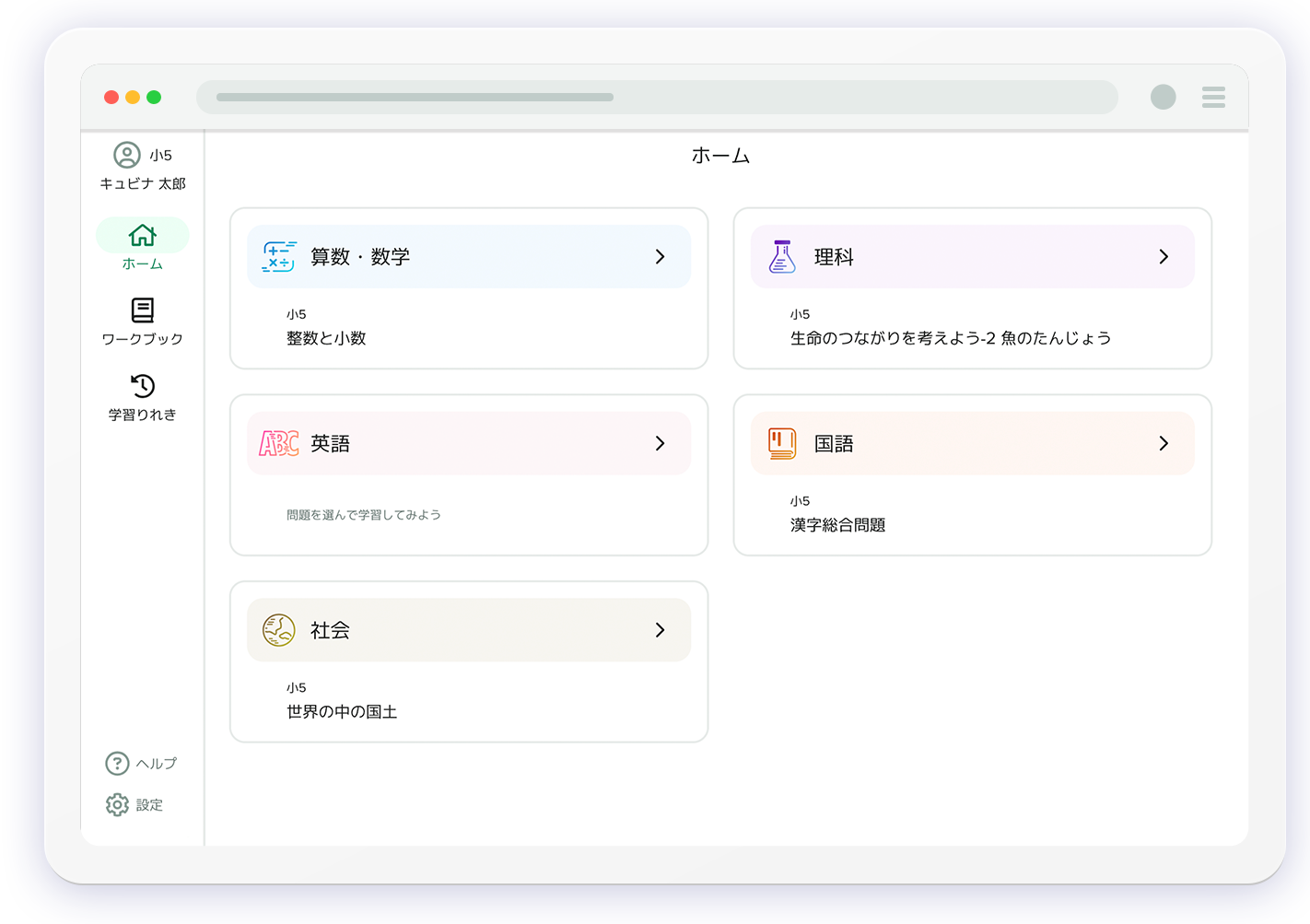1310x924 pixels.
Task: Expand the 英語 chevron arrow
Action: click(x=660, y=444)
